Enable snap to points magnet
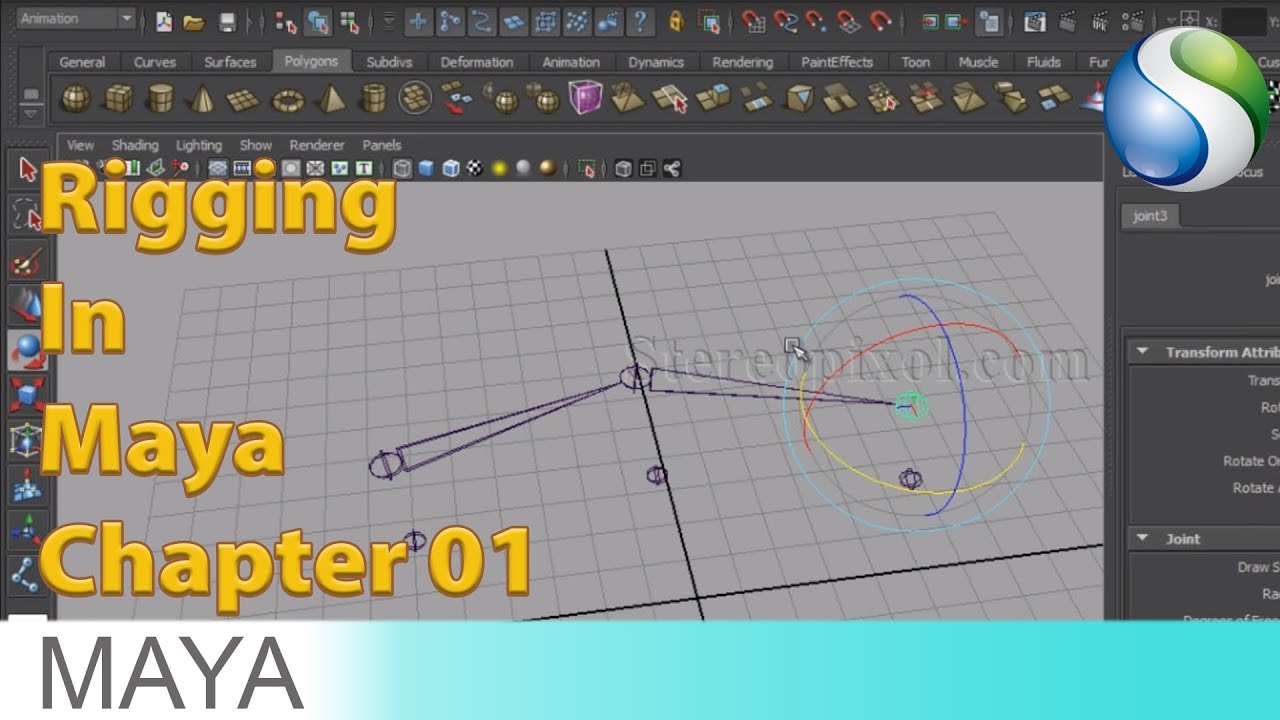This screenshot has width=1280, height=720. point(817,21)
